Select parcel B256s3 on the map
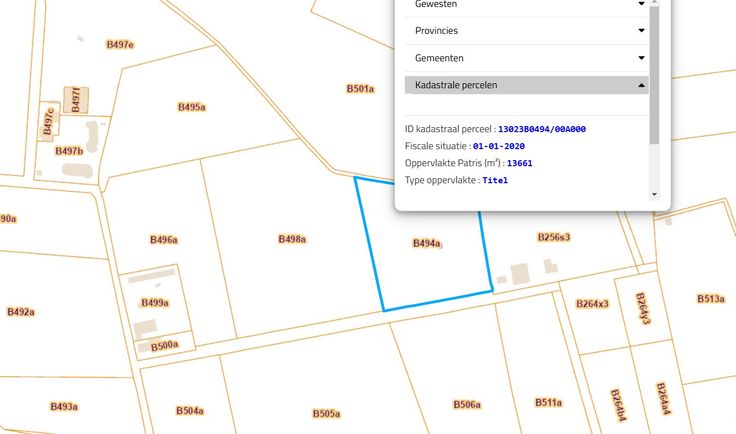736x434 pixels. (553, 237)
